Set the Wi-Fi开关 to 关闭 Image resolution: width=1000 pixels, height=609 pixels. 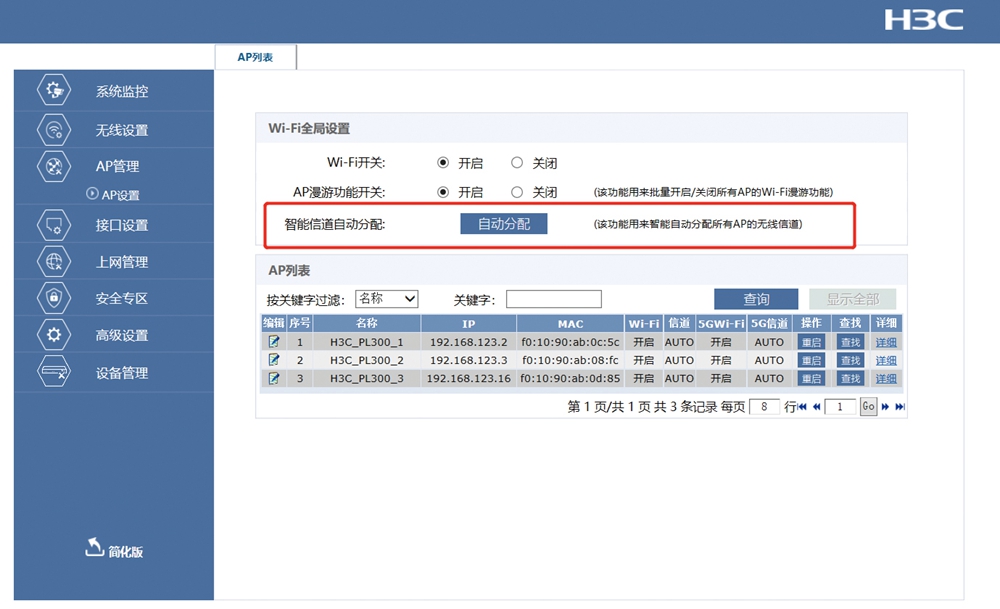[x=517, y=163]
